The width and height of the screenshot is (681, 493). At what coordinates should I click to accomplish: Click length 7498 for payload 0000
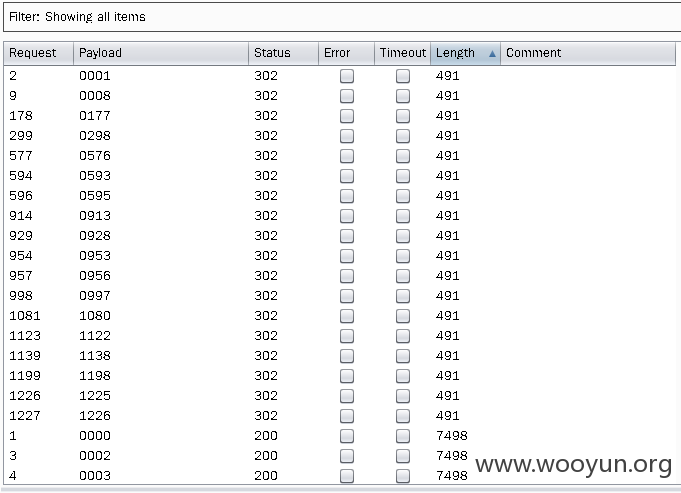[452, 436]
